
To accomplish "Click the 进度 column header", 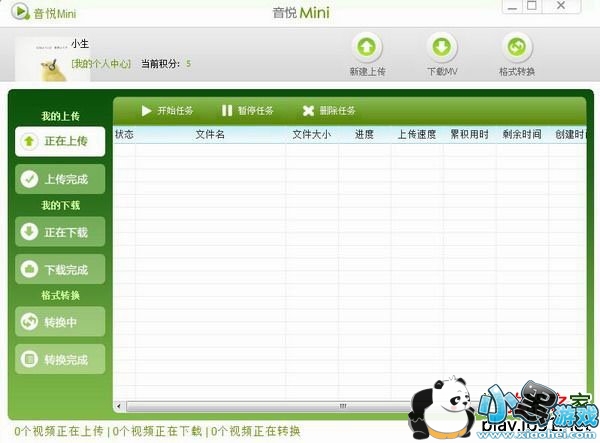I will click(x=364, y=134).
